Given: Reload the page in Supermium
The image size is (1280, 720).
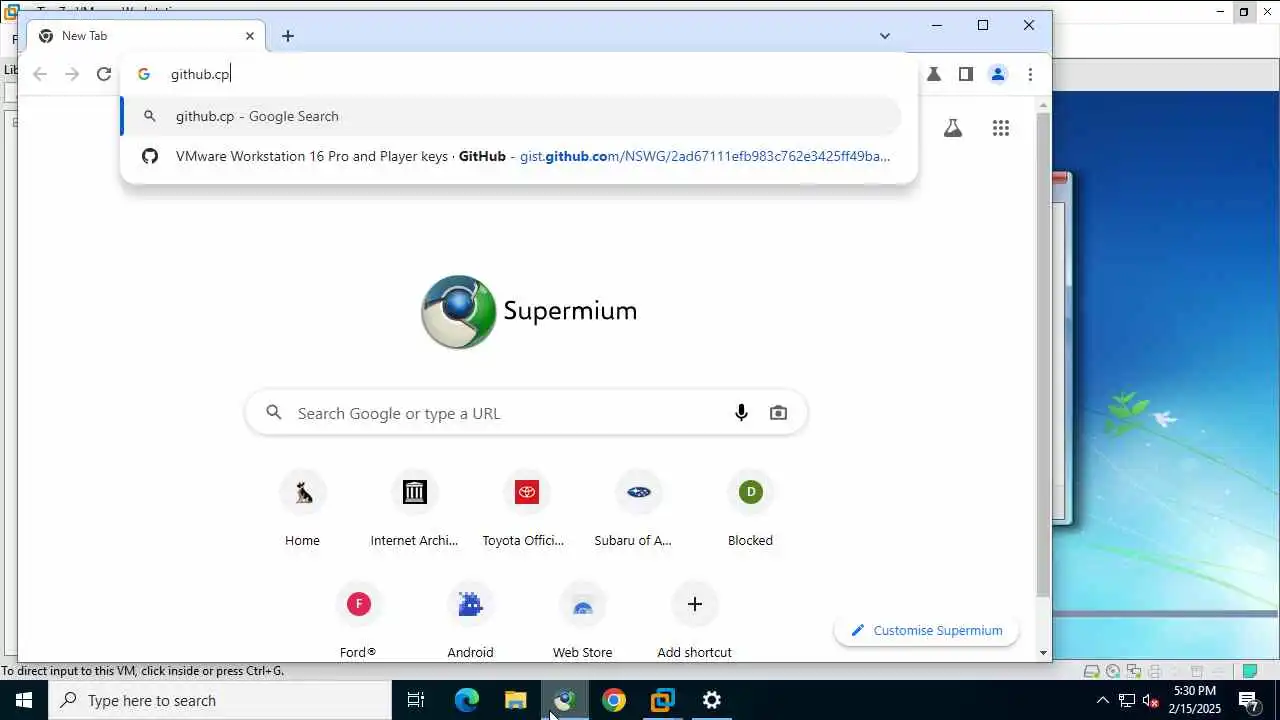Looking at the screenshot, I should click(x=104, y=74).
